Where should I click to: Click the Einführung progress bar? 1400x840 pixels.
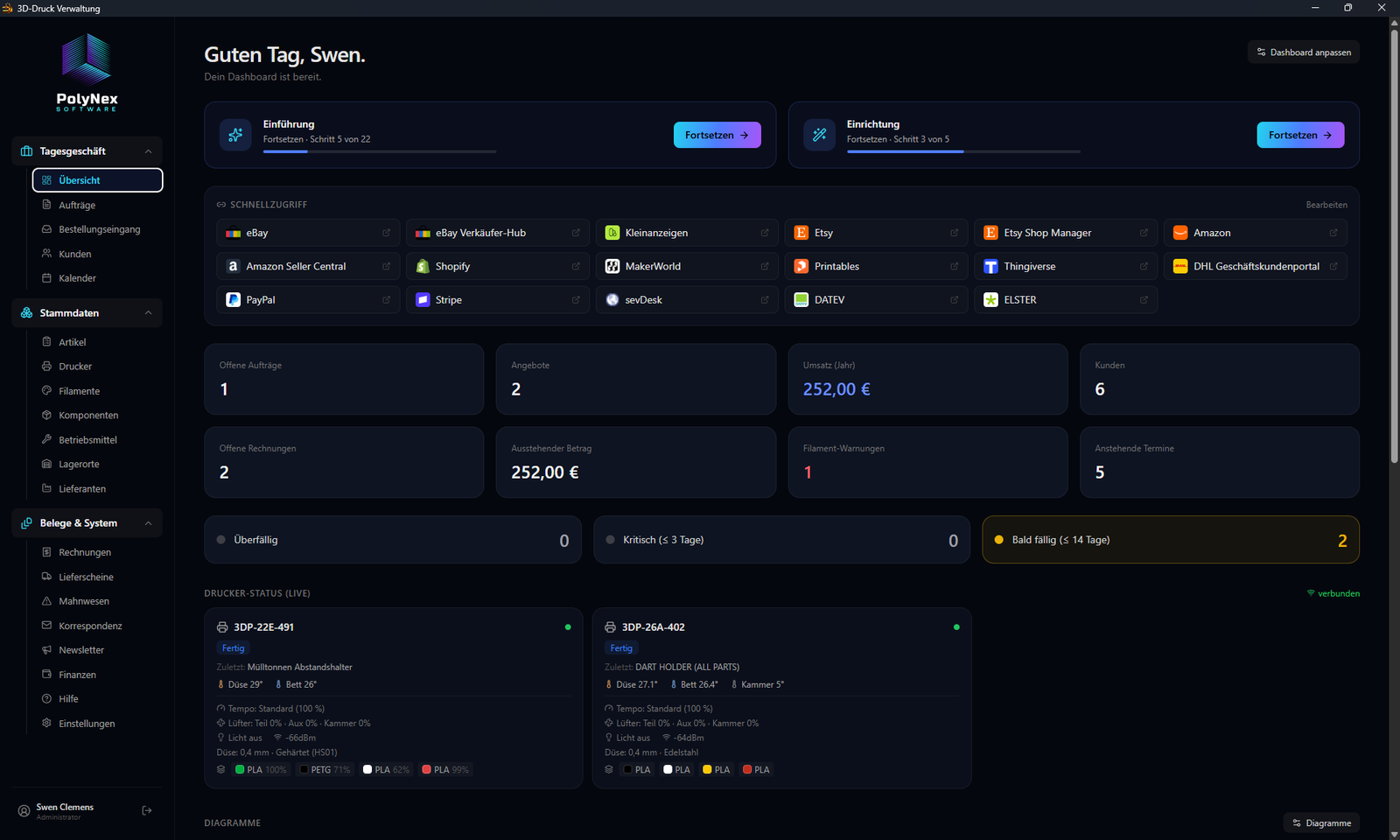[x=380, y=151]
